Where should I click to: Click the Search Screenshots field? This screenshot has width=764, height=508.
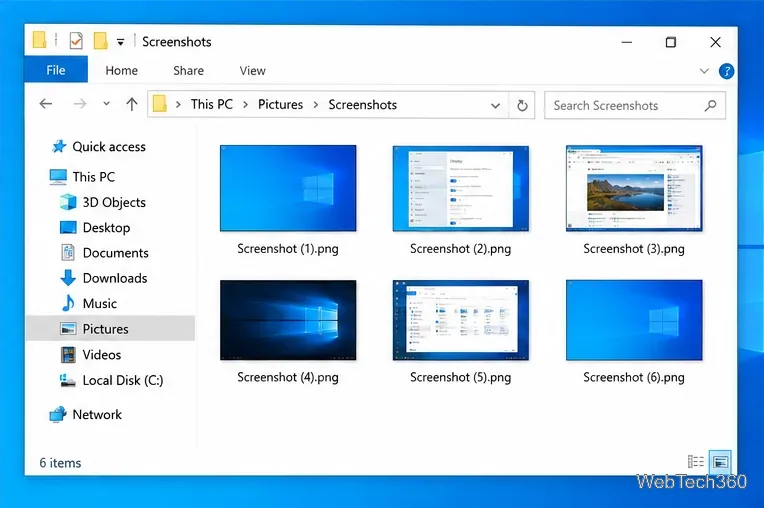634,105
